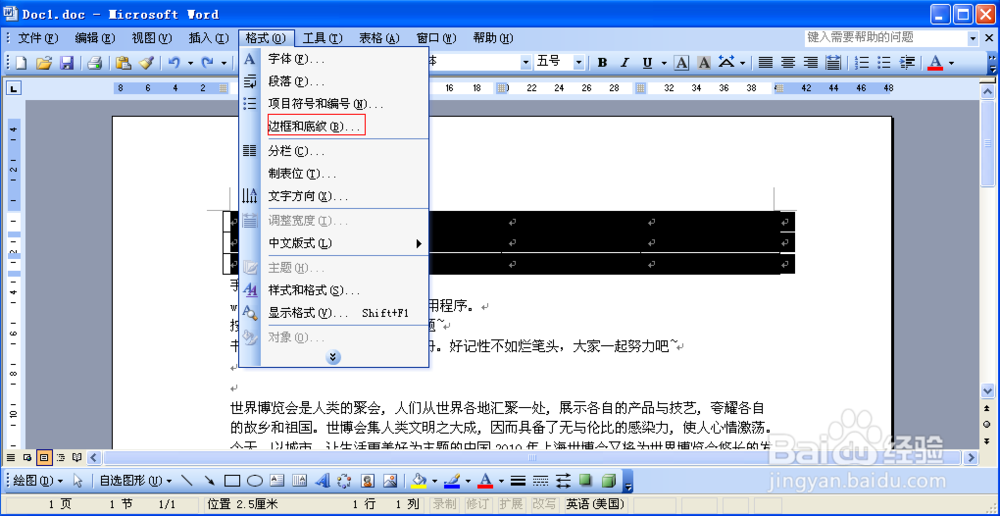The height and width of the screenshot is (516, 1000).
Task: Align text to the right
Action: tap(811, 63)
